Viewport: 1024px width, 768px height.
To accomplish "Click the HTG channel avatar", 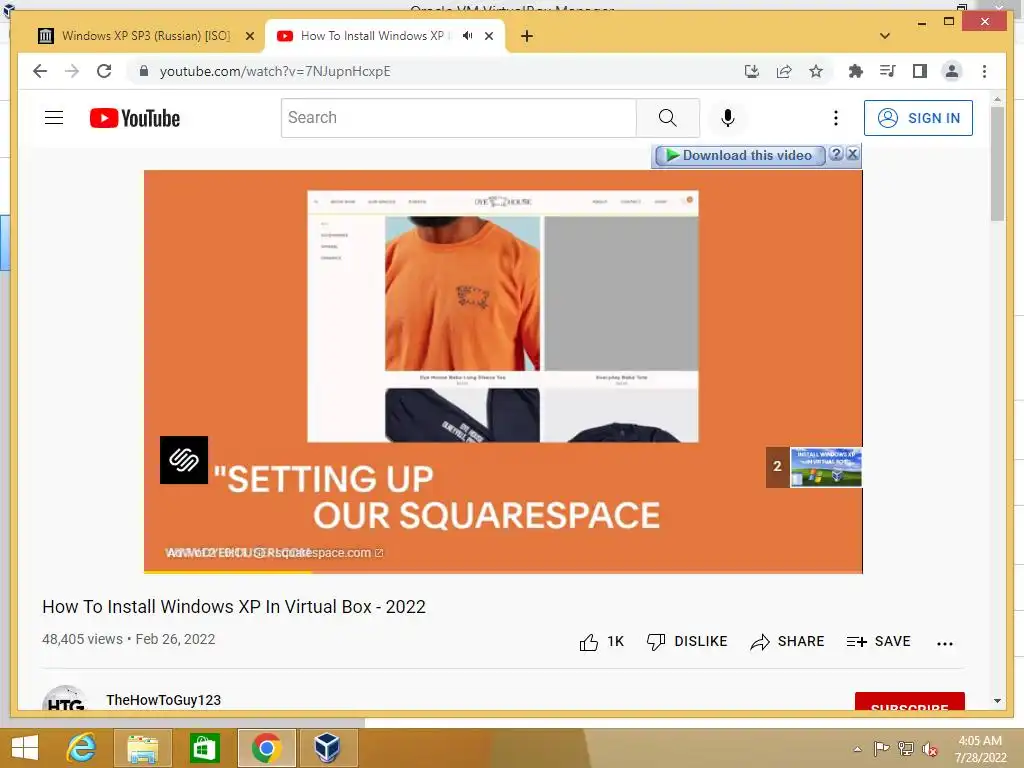I will tap(65, 699).
